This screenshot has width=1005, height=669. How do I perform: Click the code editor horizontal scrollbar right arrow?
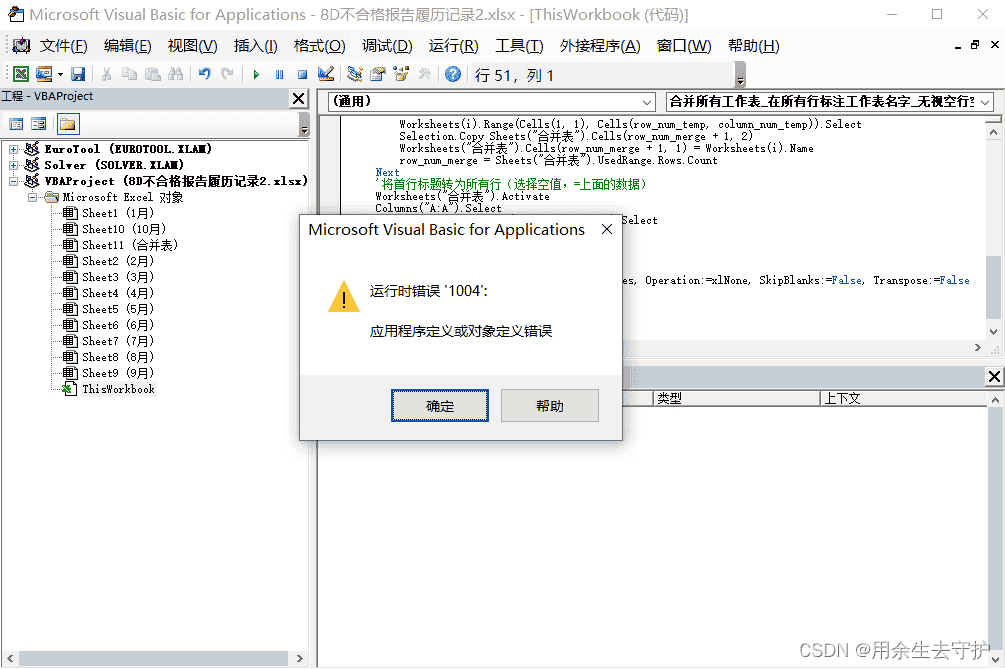click(x=977, y=347)
